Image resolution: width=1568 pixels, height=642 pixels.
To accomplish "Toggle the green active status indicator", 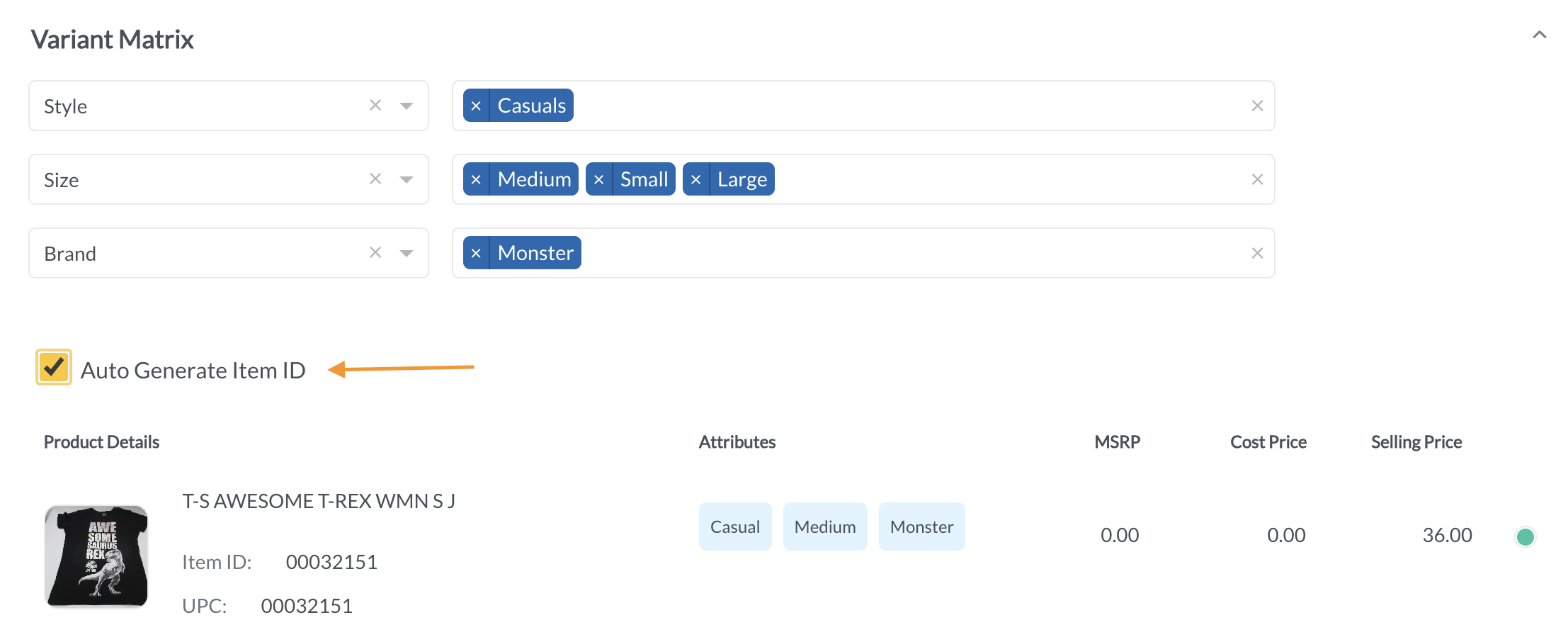I will tap(1525, 537).
